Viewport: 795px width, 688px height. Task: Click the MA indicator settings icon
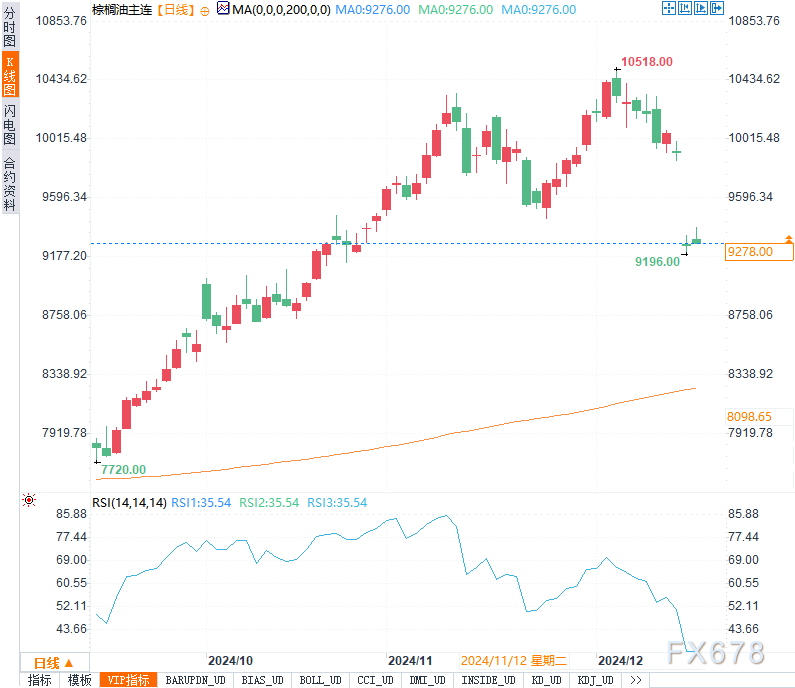tap(222, 9)
